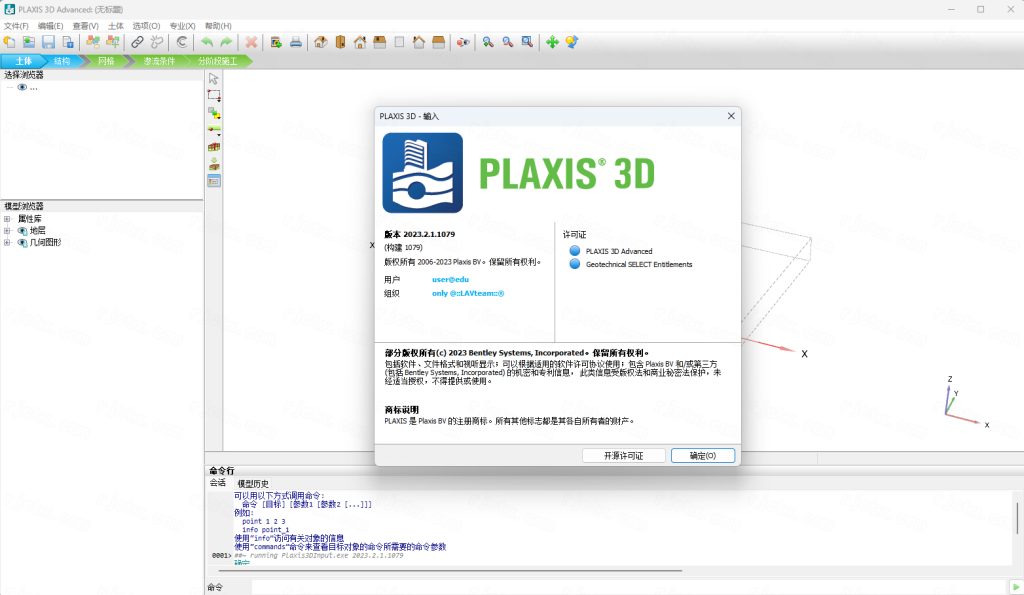Click the chain link icon in toolbar
The width and height of the screenshot is (1024, 595).
[x=136, y=42]
